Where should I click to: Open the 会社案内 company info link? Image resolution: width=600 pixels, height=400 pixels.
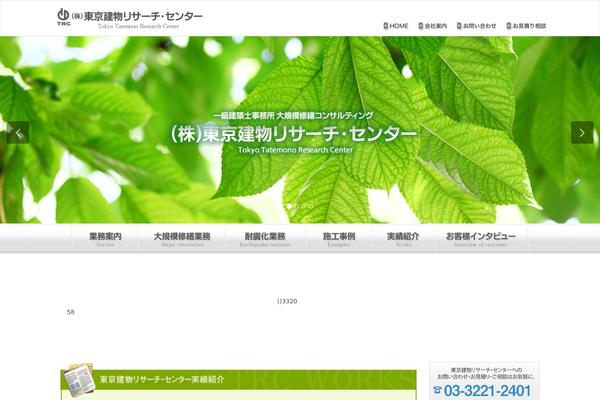tap(436, 26)
